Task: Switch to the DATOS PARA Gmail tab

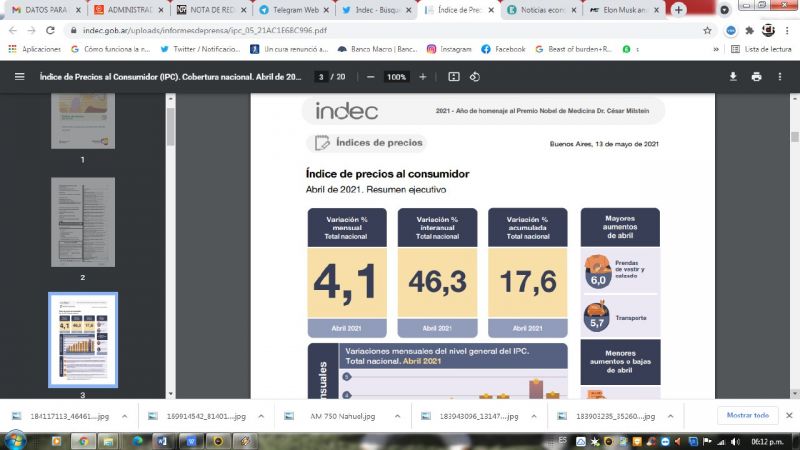Action: click(46, 10)
